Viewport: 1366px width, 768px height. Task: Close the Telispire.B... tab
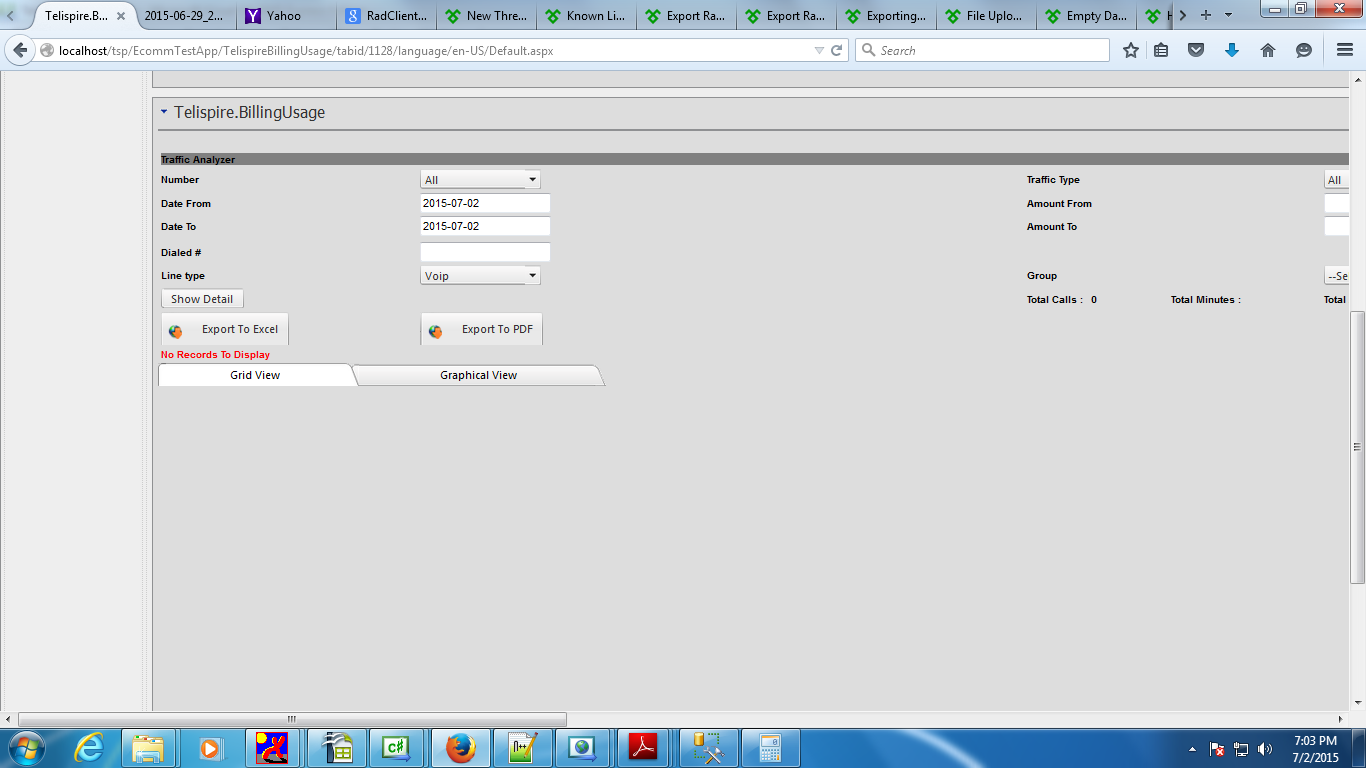121,16
